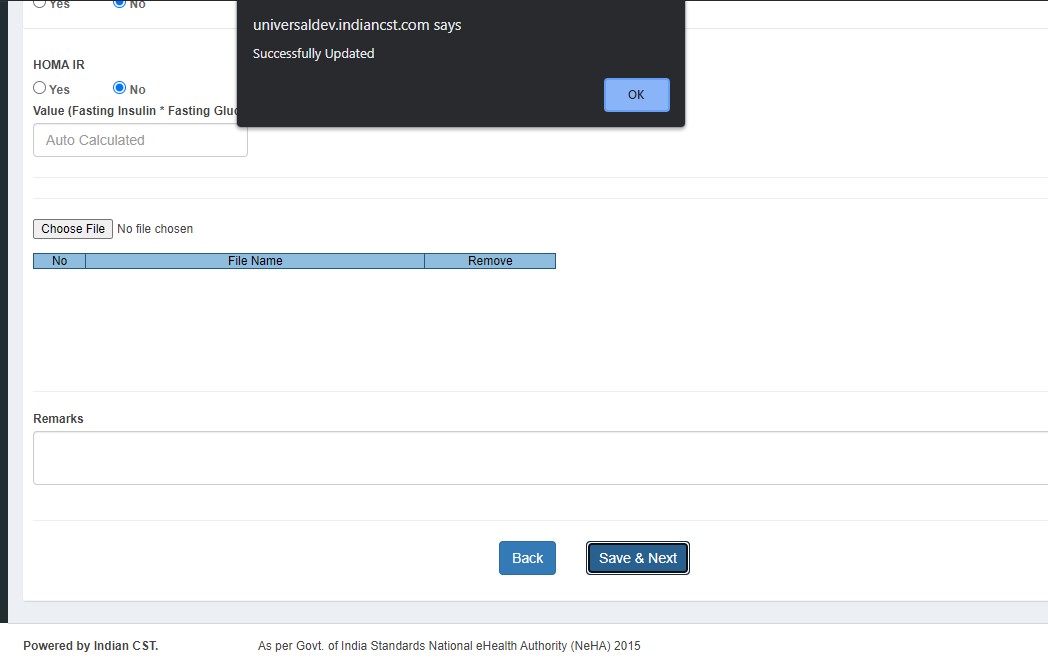This screenshot has width=1048, height=668.
Task: Select the partially visible No radio at top
Action: [120, 3]
